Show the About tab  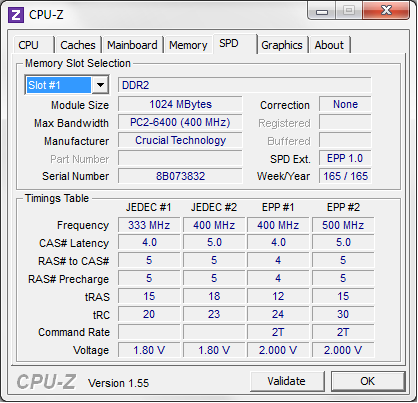coord(329,45)
